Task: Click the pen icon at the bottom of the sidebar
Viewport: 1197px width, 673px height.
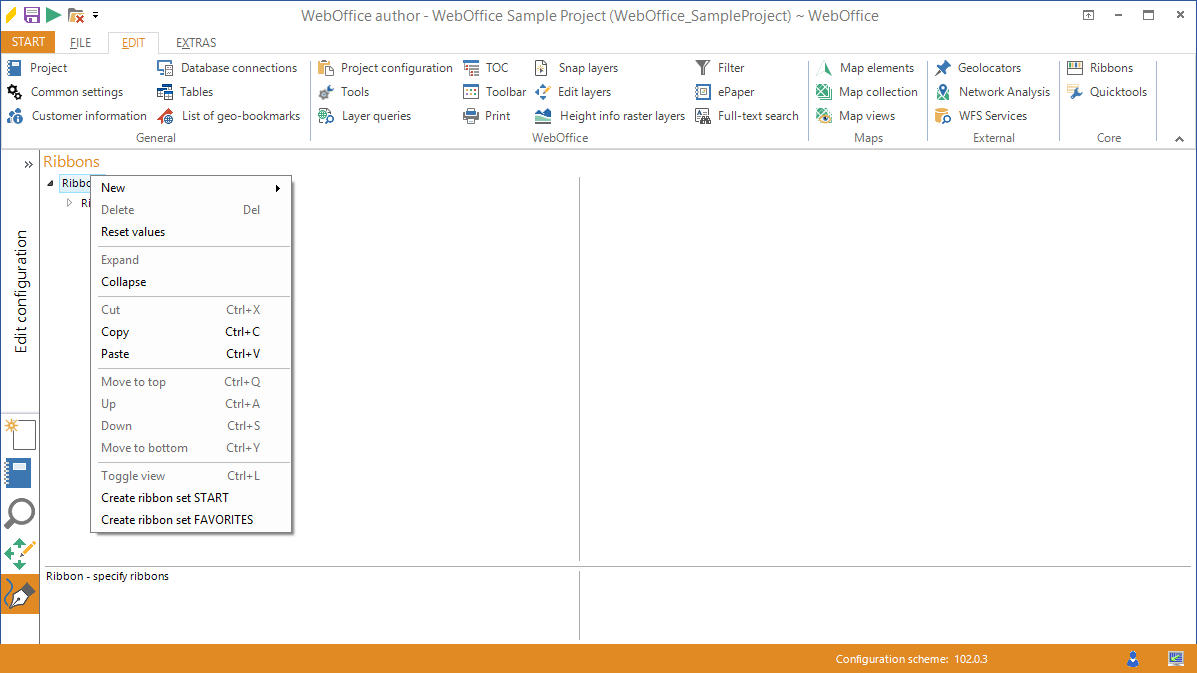Action: tap(20, 593)
